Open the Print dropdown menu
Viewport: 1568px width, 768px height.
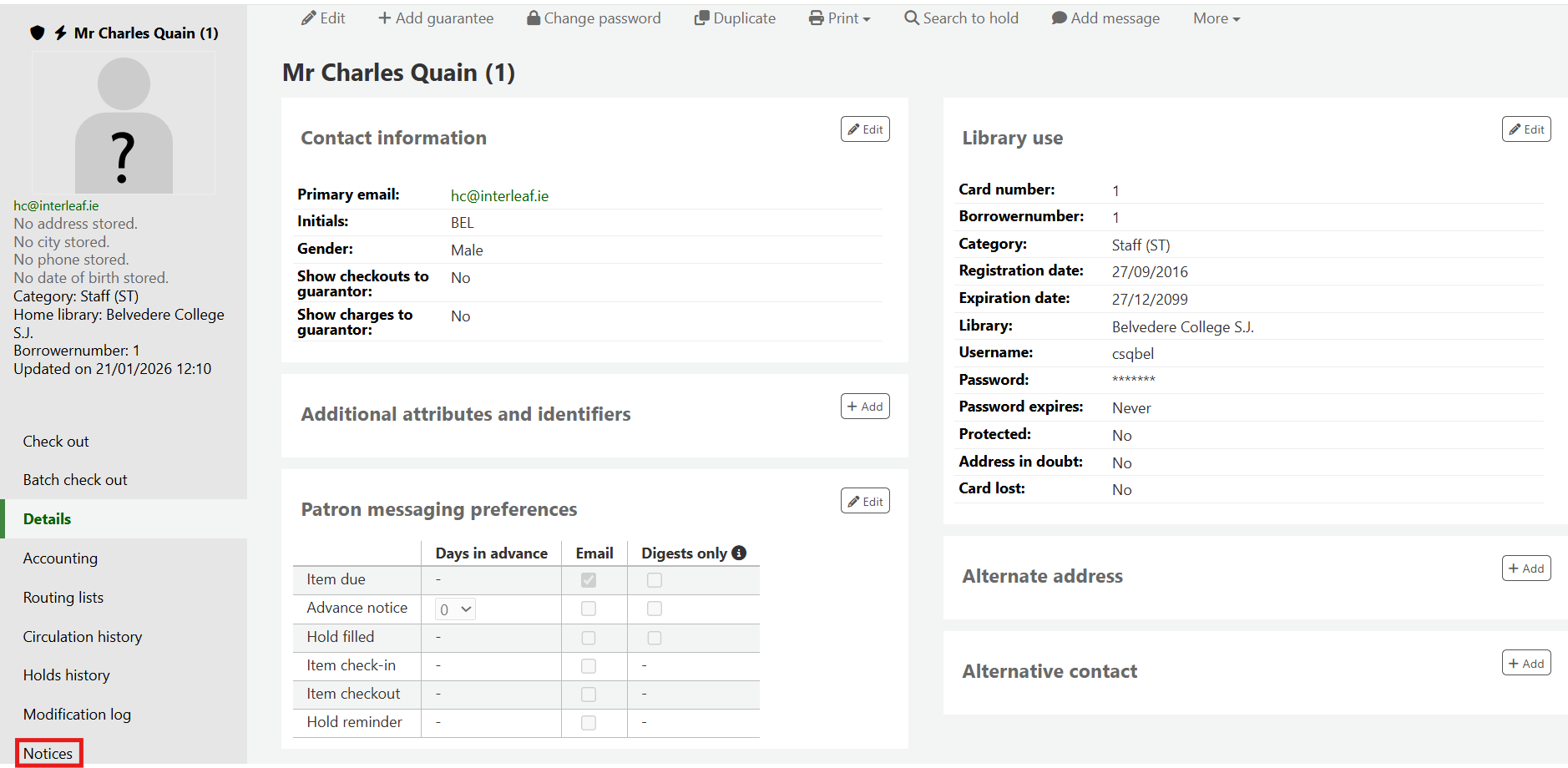(840, 18)
